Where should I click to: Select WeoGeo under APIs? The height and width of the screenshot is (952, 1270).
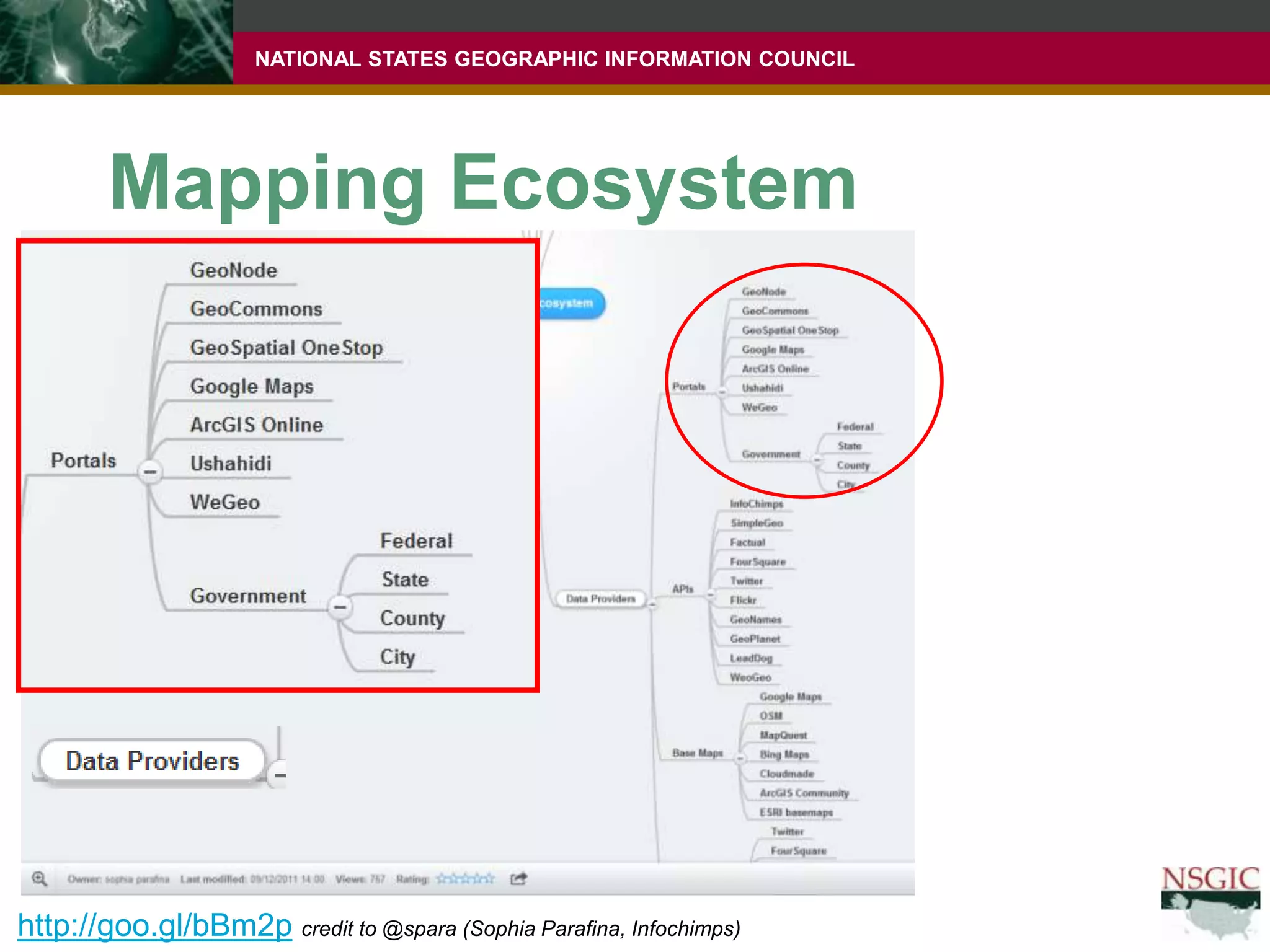(750, 677)
